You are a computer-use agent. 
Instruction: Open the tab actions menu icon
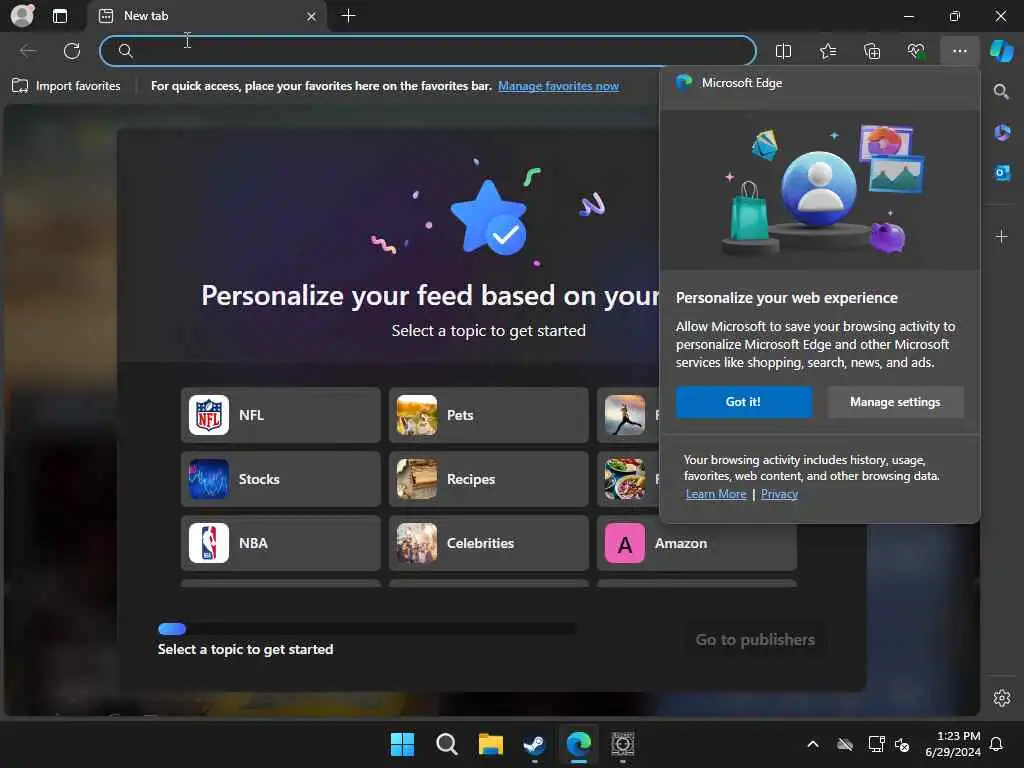pos(60,16)
